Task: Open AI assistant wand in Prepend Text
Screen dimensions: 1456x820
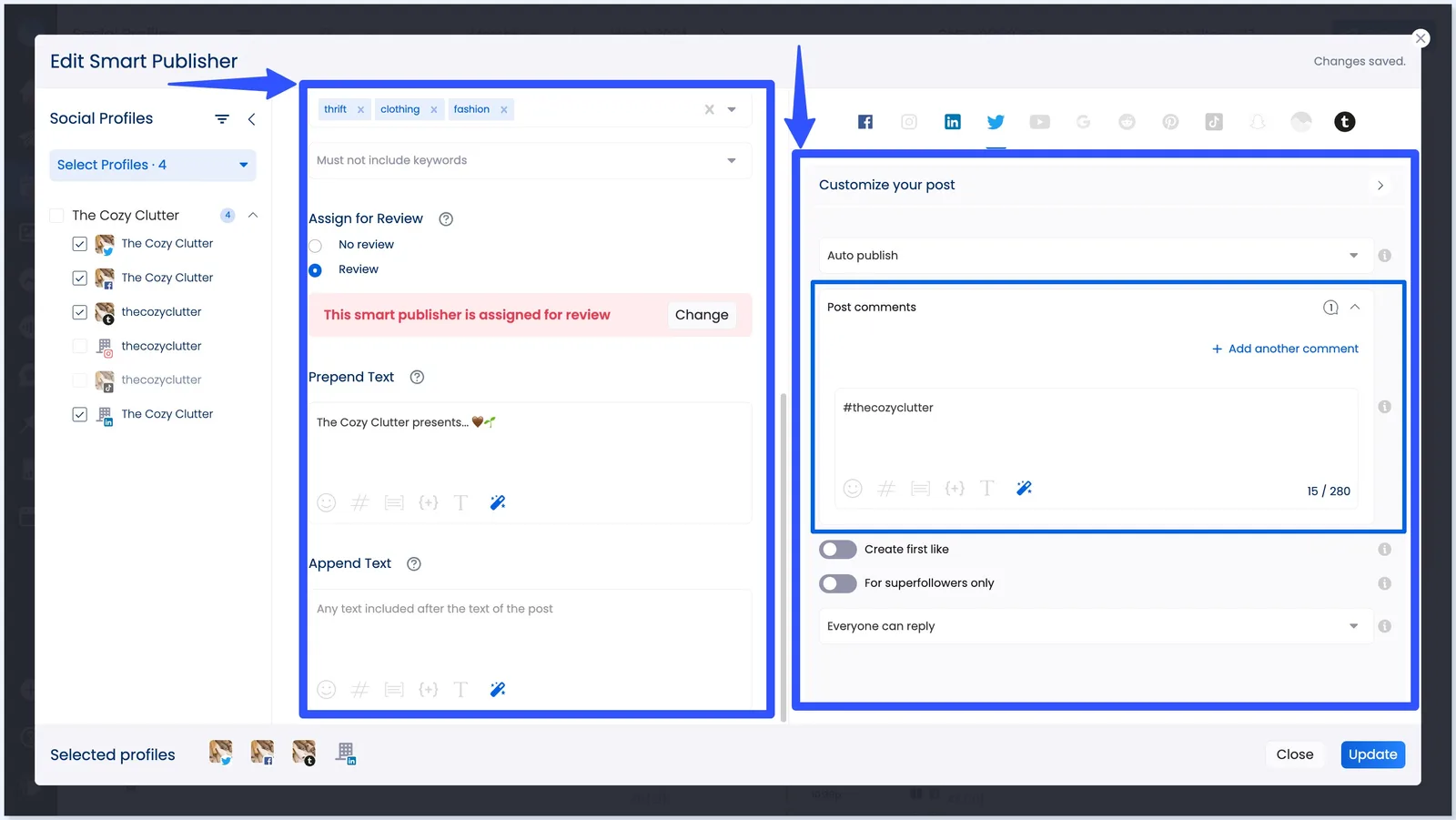Action: [498, 502]
